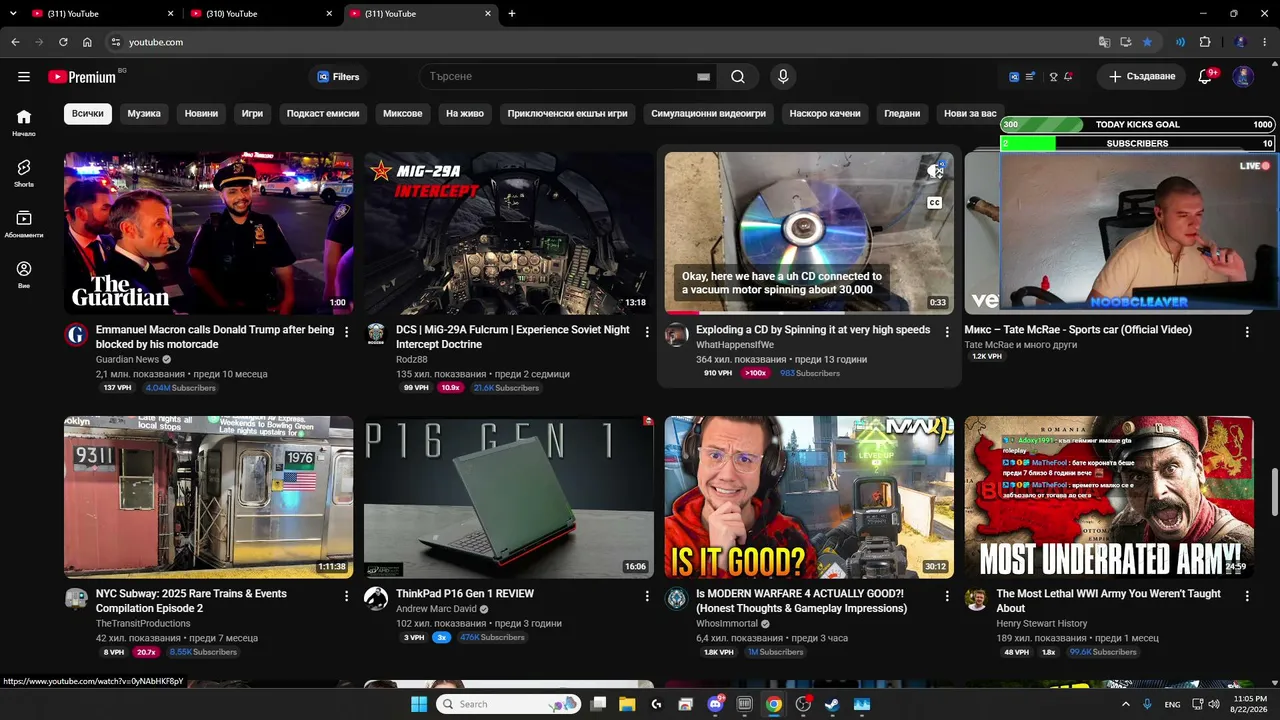Open Discord from the taskbar

(716, 704)
